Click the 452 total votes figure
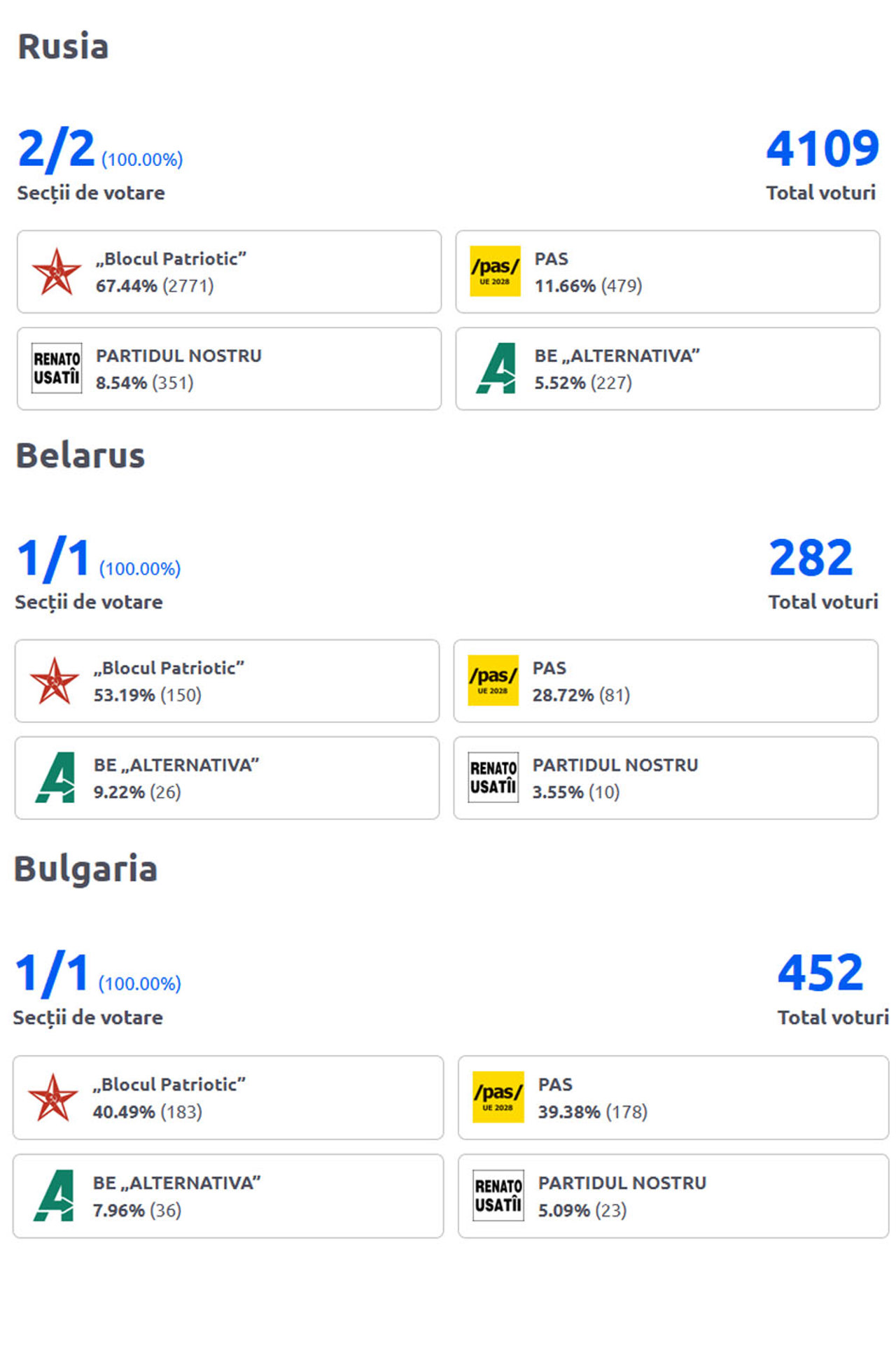 coord(820,973)
